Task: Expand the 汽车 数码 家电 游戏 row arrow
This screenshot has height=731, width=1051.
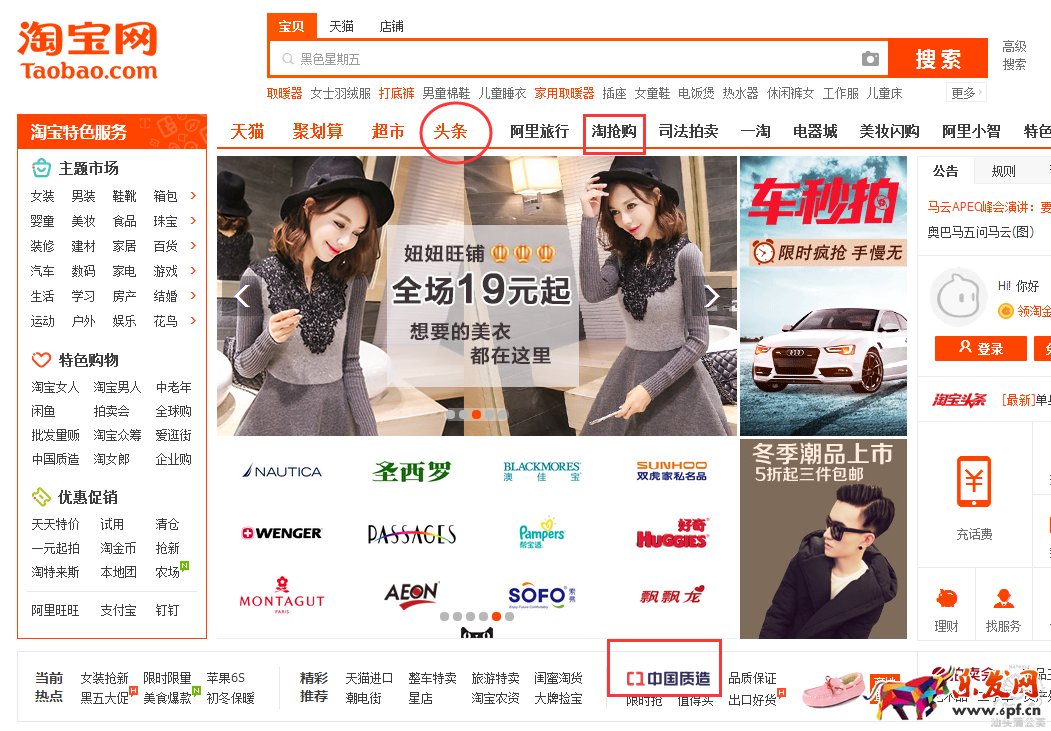Action: (x=193, y=271)
